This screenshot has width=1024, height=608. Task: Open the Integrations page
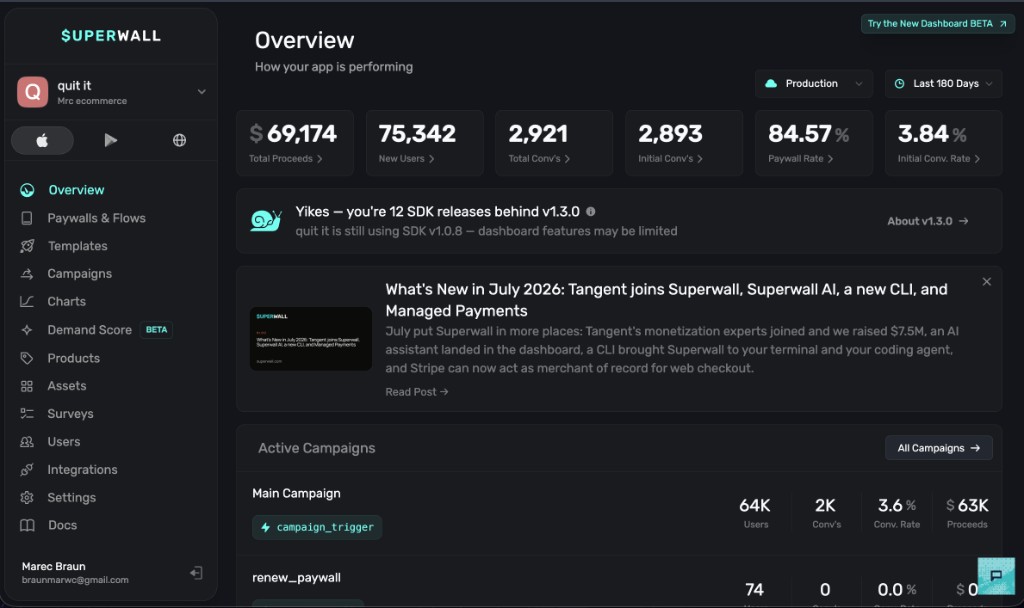82,470
